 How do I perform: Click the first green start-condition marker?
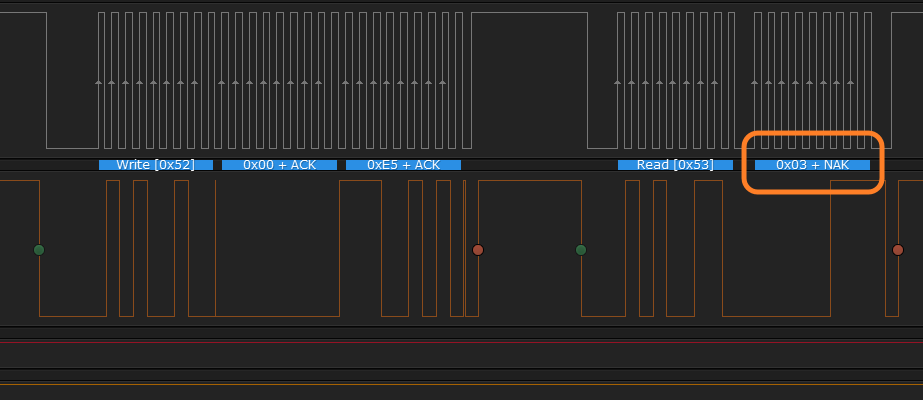(39, 250)
